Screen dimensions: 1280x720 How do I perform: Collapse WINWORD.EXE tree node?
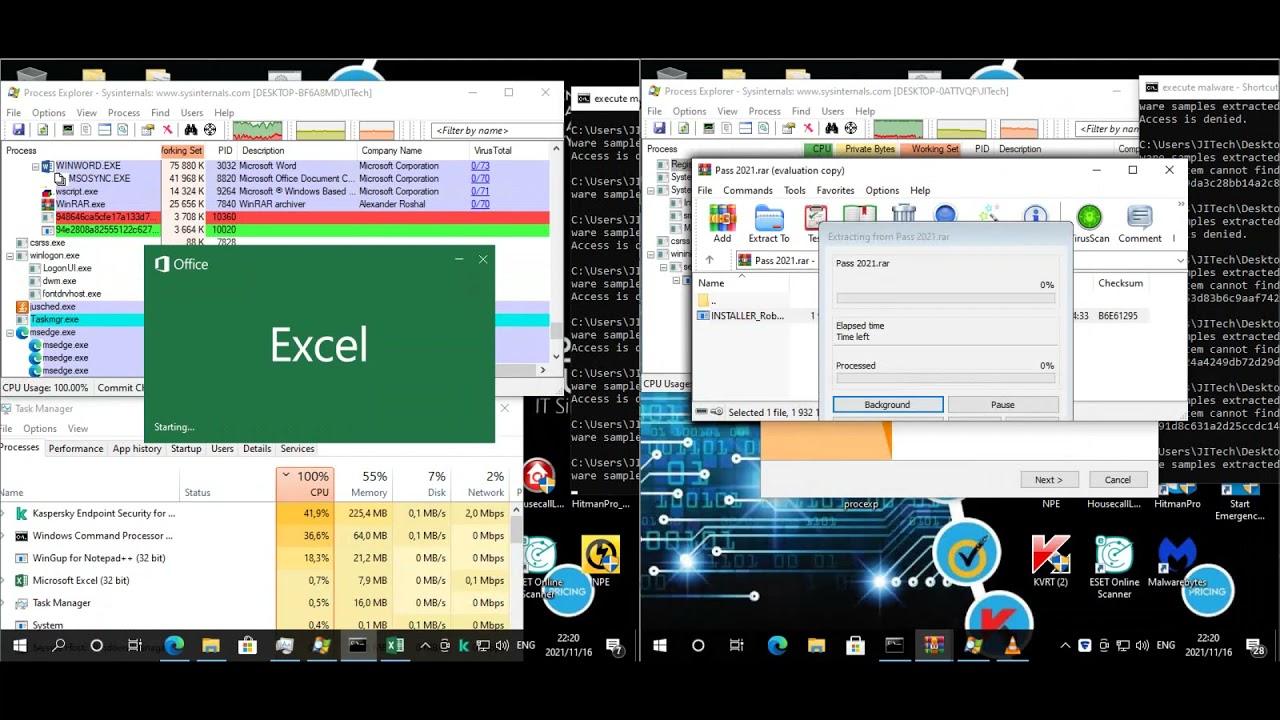tap(36, 166)
